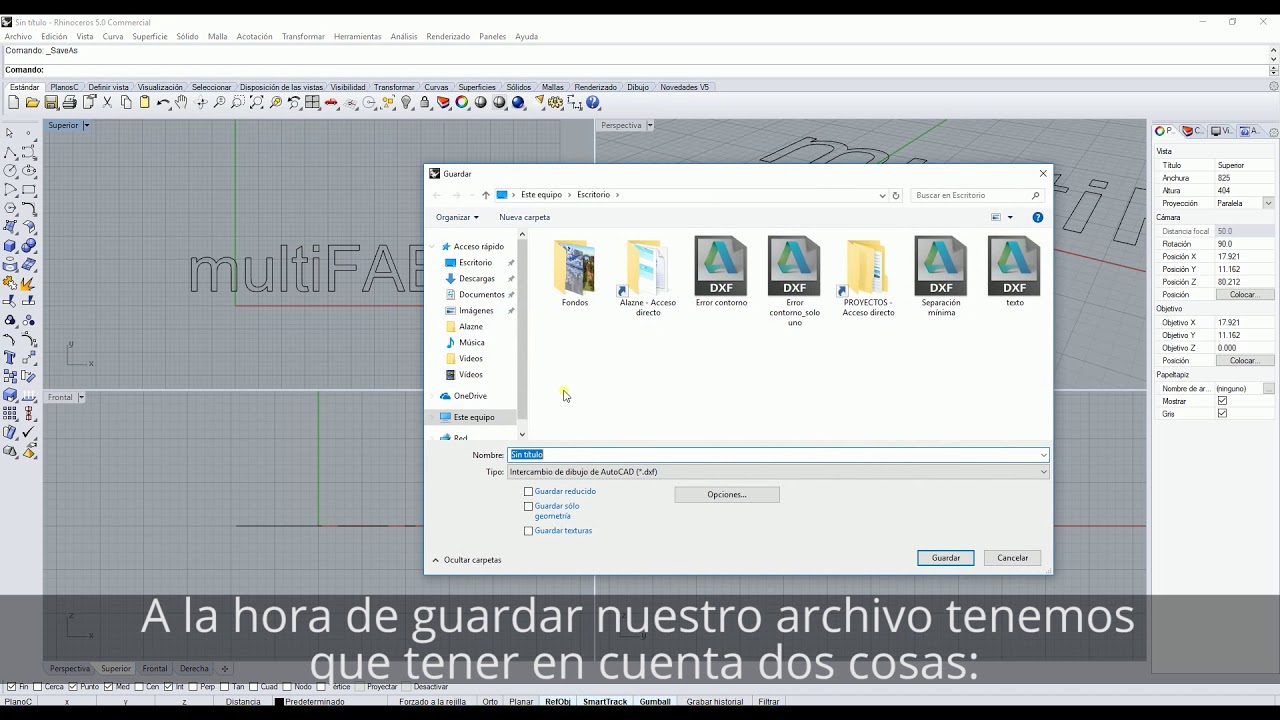Click the help icon in Guardar dialog
Image resolution: width=1280 pixels, height=720 pixels.
pos(1038,217)
